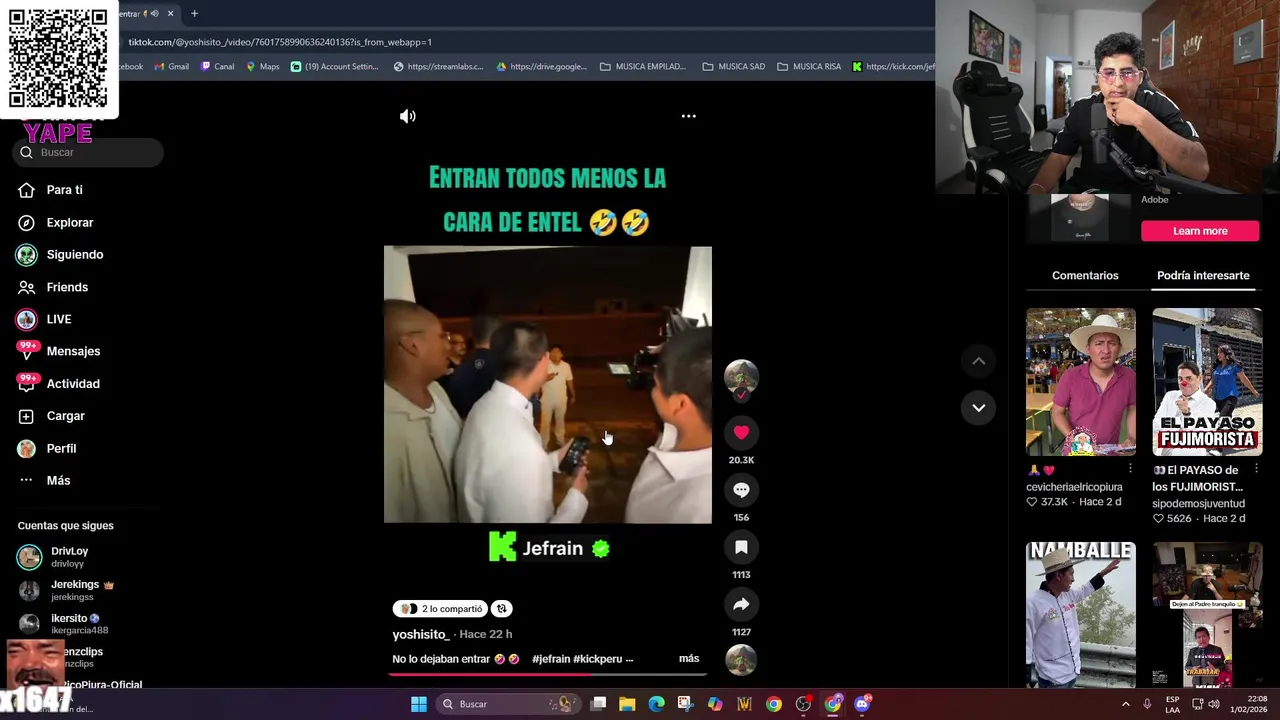Go to previous video with up chevron
The width and height of the screenshot is (1280, 720).
tap(978, 361)
